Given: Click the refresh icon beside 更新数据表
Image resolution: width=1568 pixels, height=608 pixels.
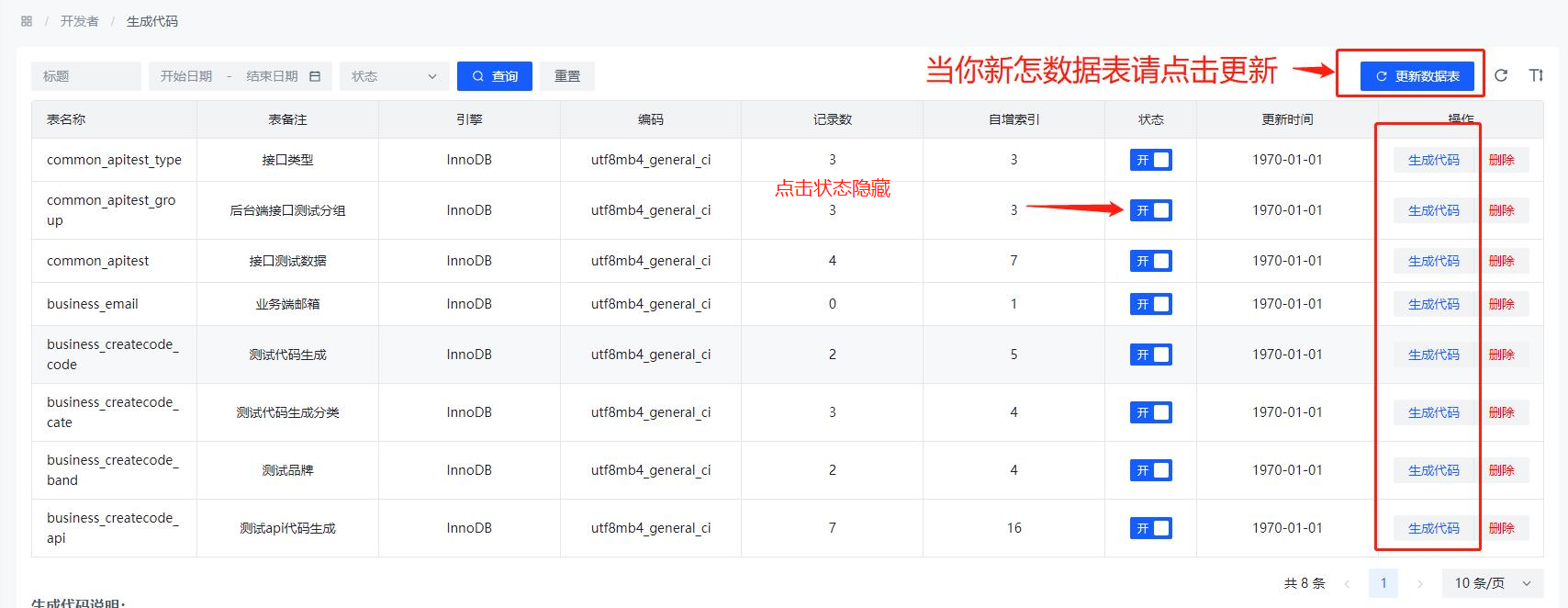Looking at the screenshot, I should (x=1501, y=75).
